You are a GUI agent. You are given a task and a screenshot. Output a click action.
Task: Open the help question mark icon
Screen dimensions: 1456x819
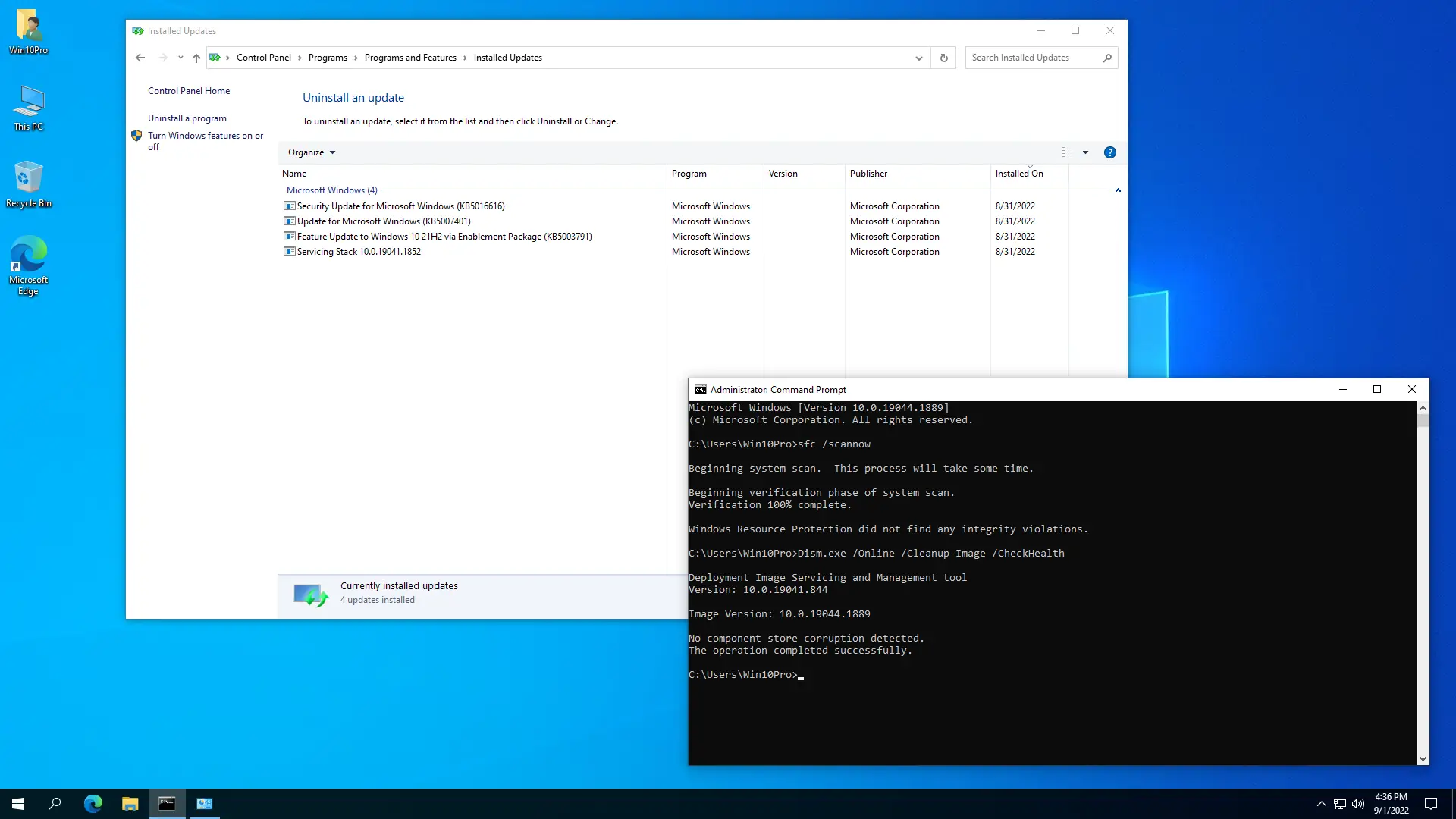[1109, 152]
